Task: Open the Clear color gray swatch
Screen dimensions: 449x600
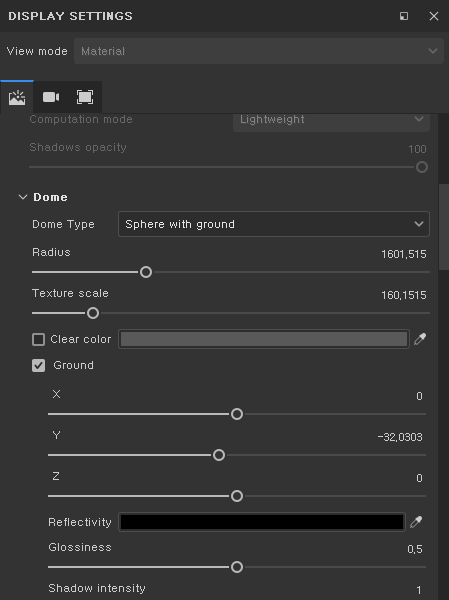Action: (264, 339)
